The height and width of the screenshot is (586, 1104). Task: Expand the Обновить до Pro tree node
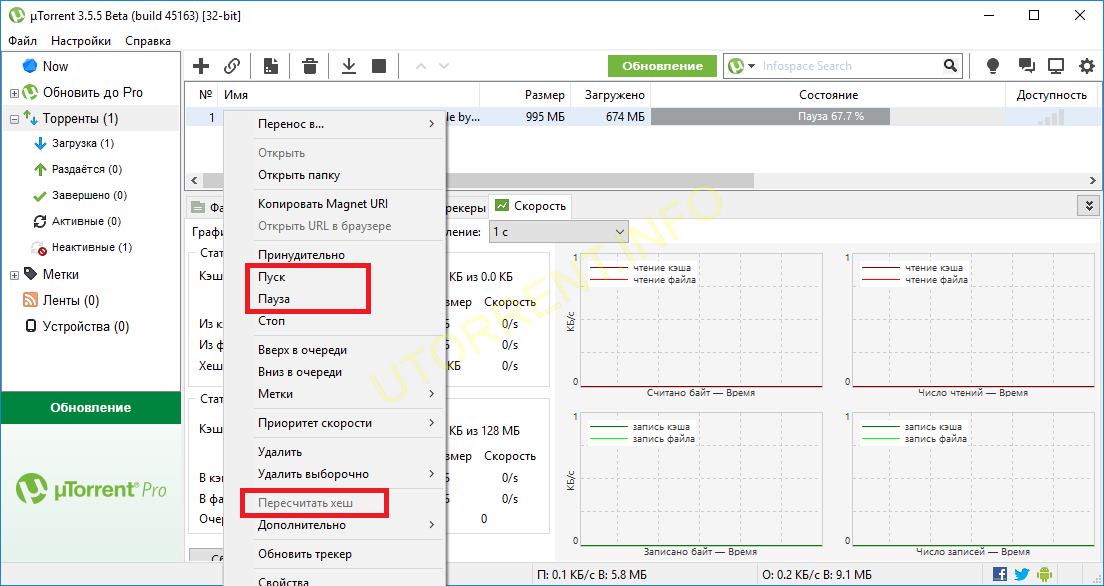click(14, 93)
